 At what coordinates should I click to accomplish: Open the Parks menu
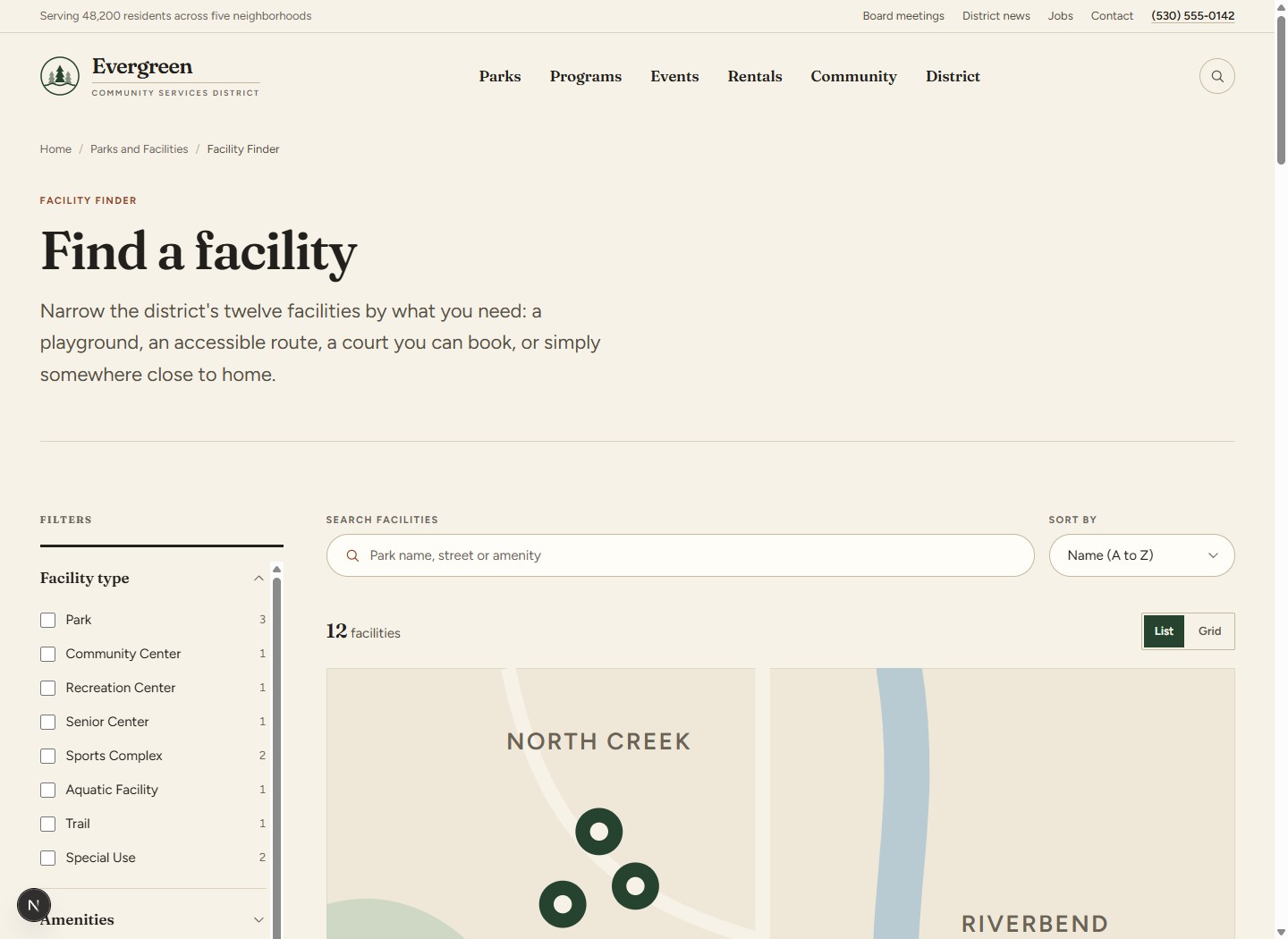pos(500,77)
